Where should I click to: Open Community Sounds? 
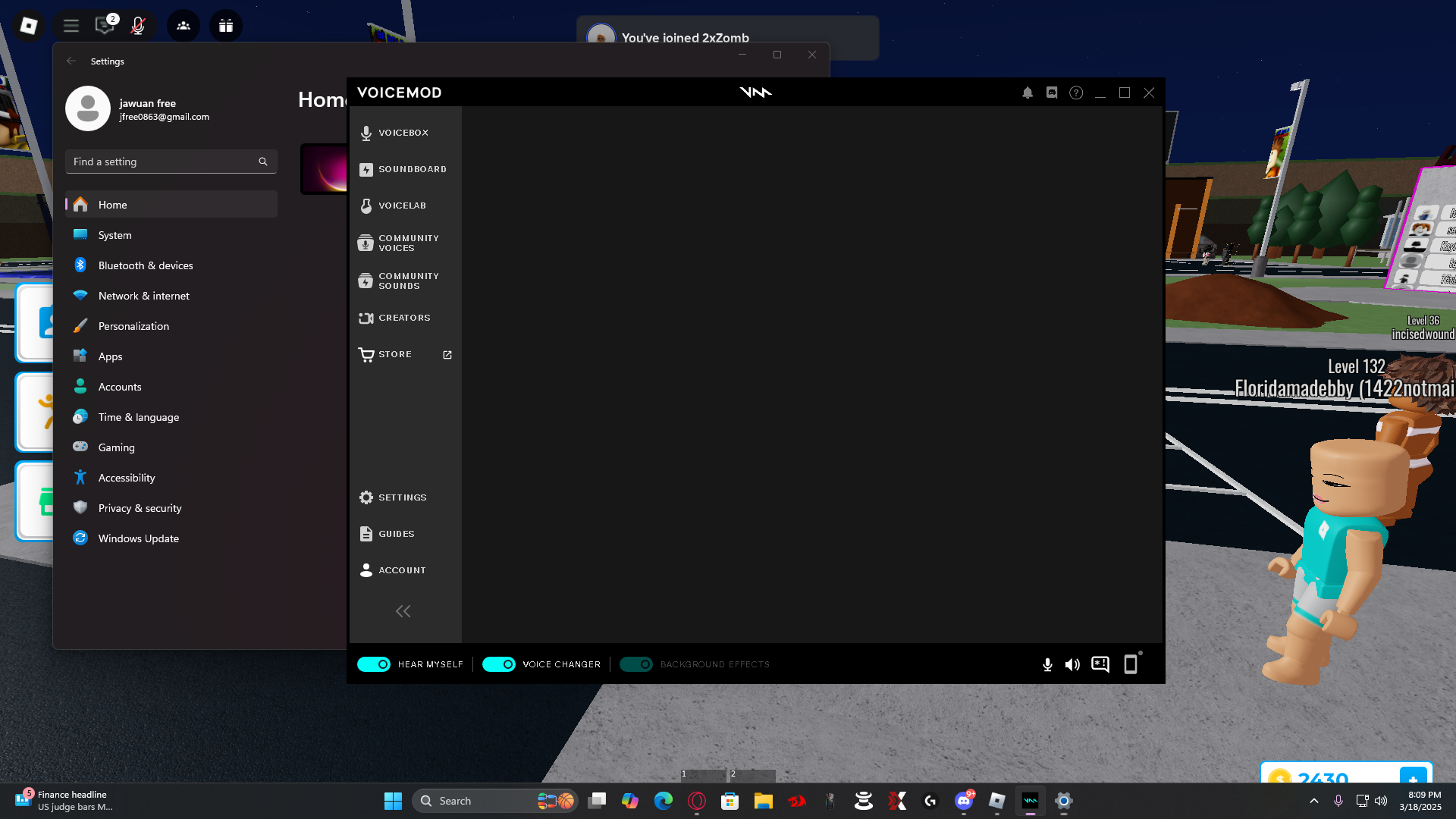[406, 281]
